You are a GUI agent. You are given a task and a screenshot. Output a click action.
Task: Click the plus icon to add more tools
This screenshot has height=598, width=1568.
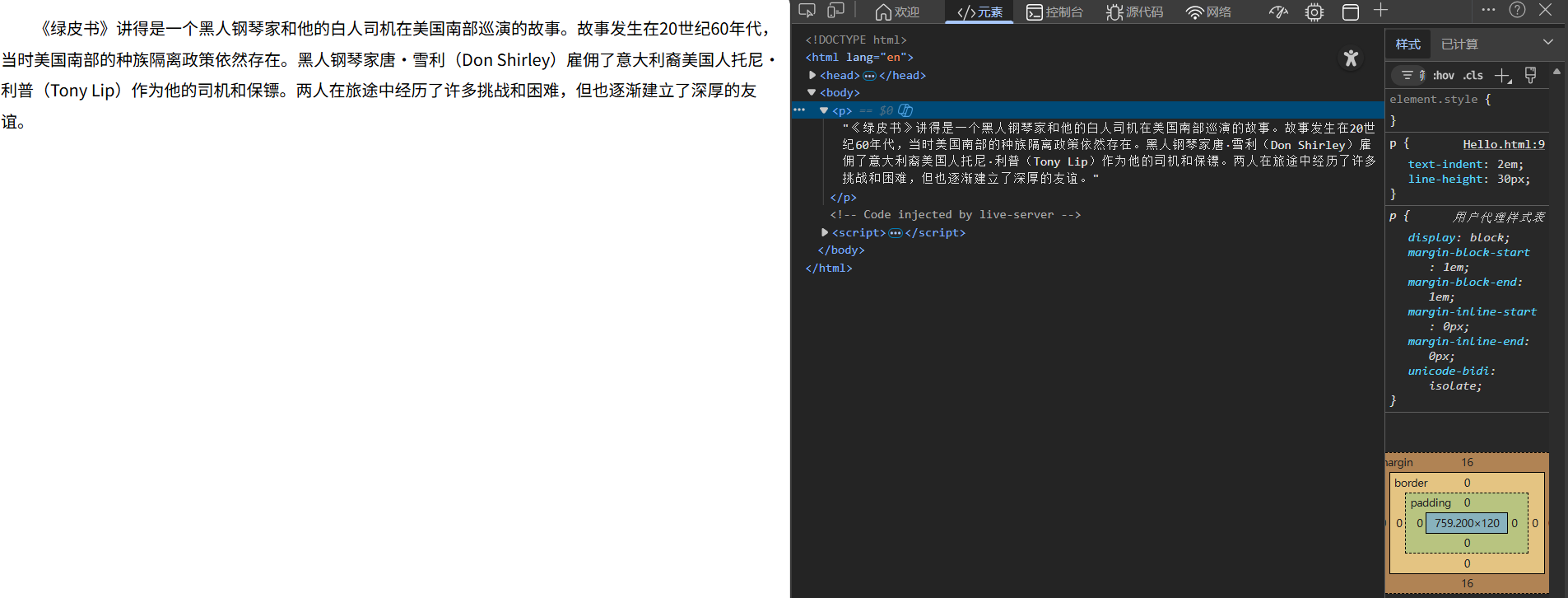(1381, 10)
